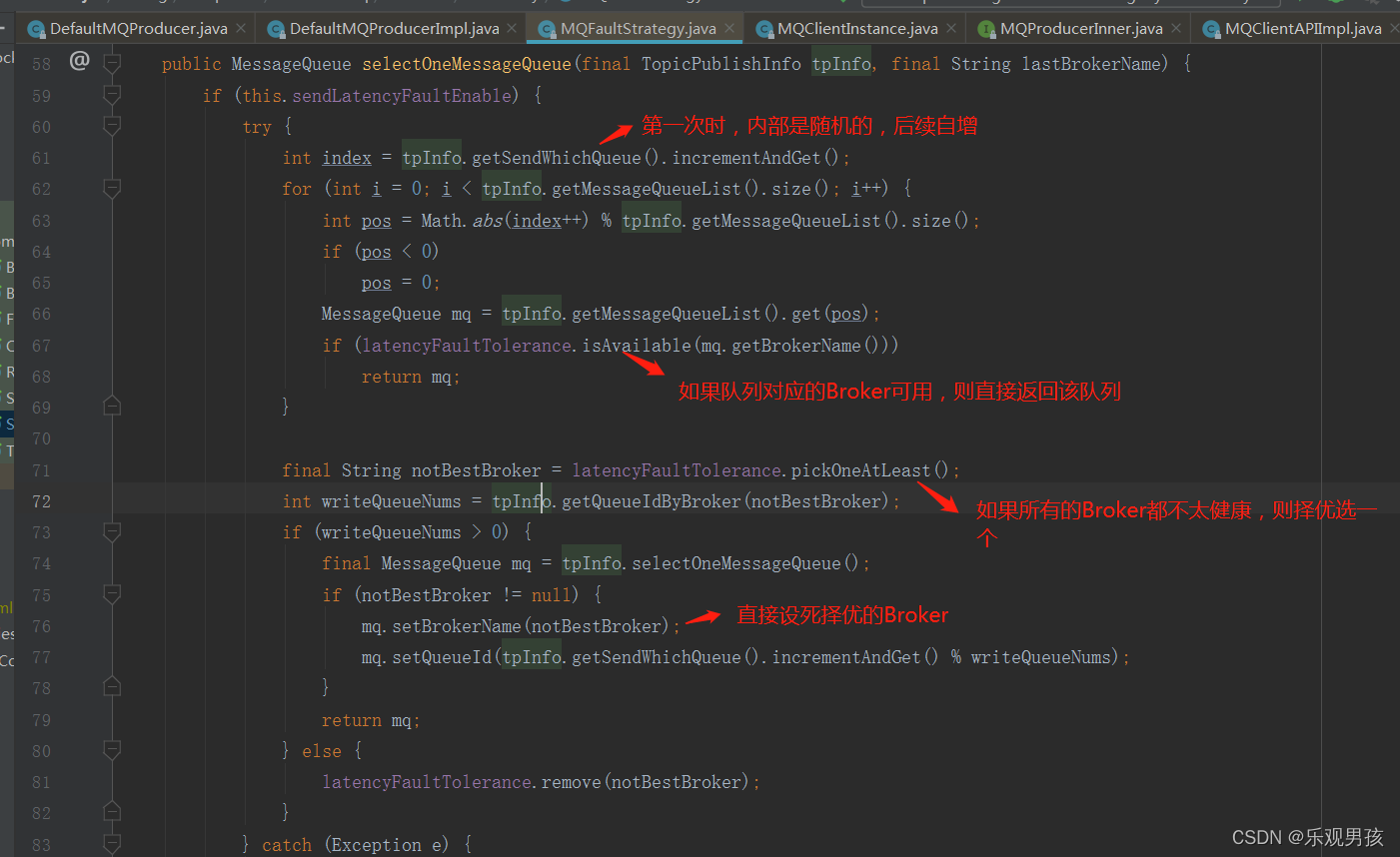Viewport: 1400px width, 857px height.
Task: Click line number 58 in the gutter
Action: click(x=41, y=65)
